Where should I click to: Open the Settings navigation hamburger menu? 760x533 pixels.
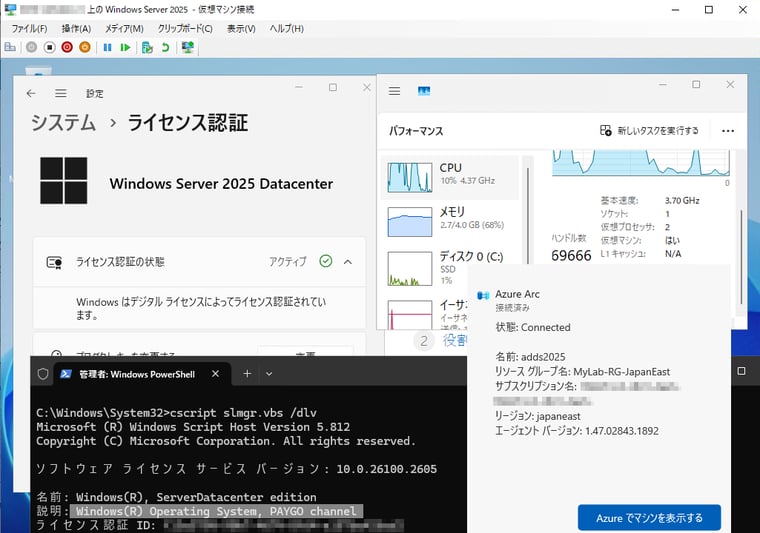(61, 93)
